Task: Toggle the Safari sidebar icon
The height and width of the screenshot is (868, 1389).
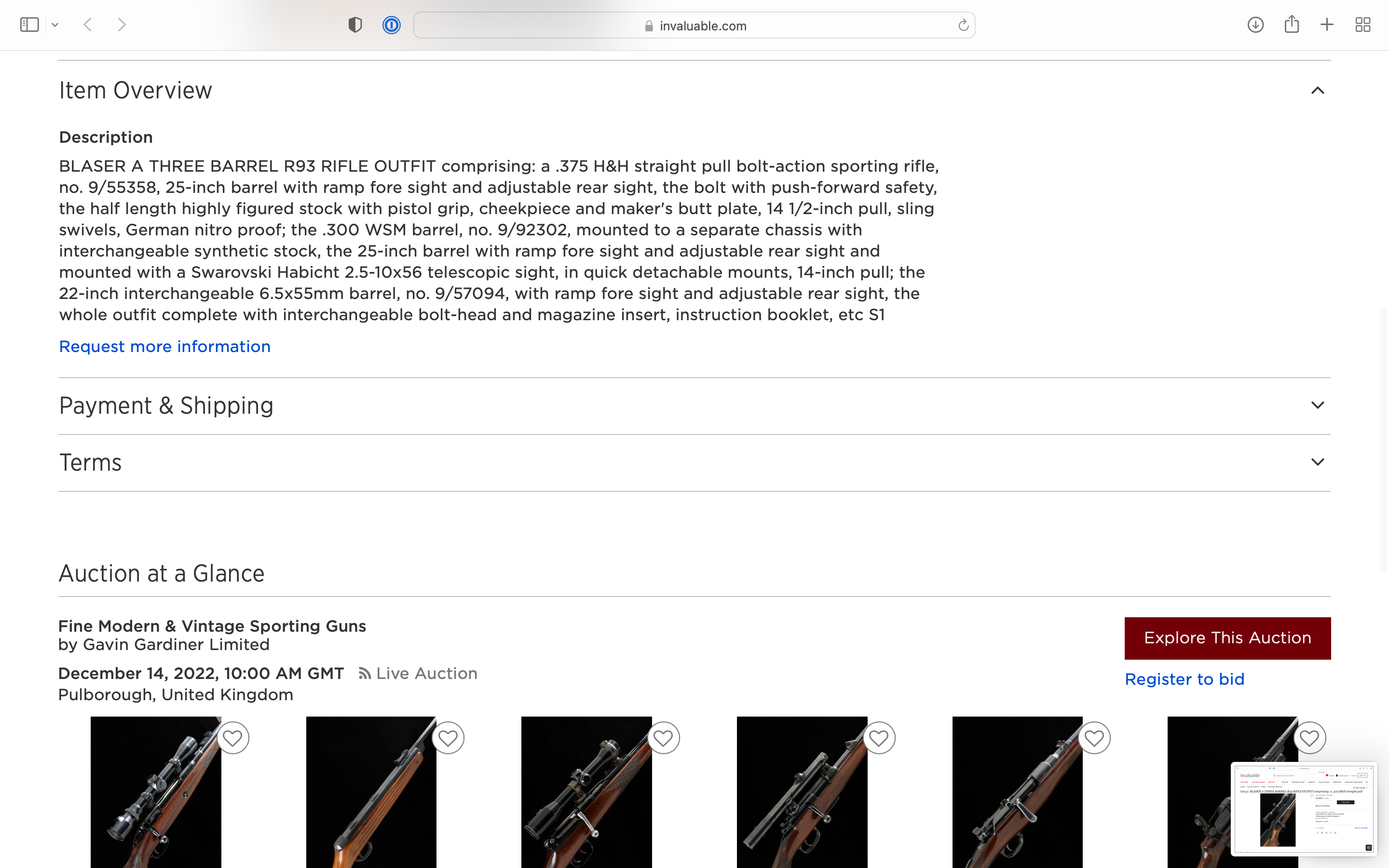Action: 29,25
